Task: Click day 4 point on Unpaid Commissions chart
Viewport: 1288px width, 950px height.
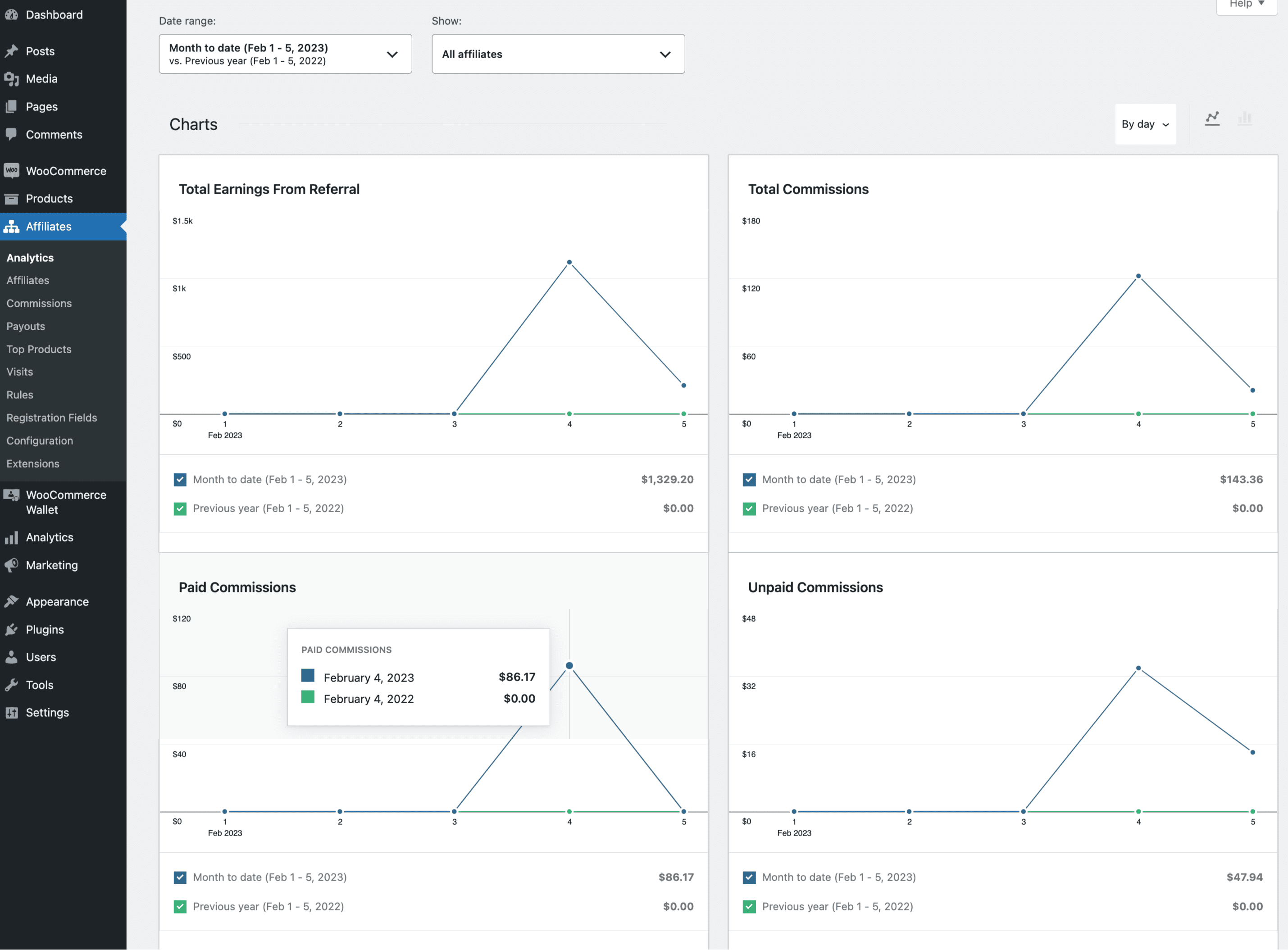Action: coord(1138,668)
